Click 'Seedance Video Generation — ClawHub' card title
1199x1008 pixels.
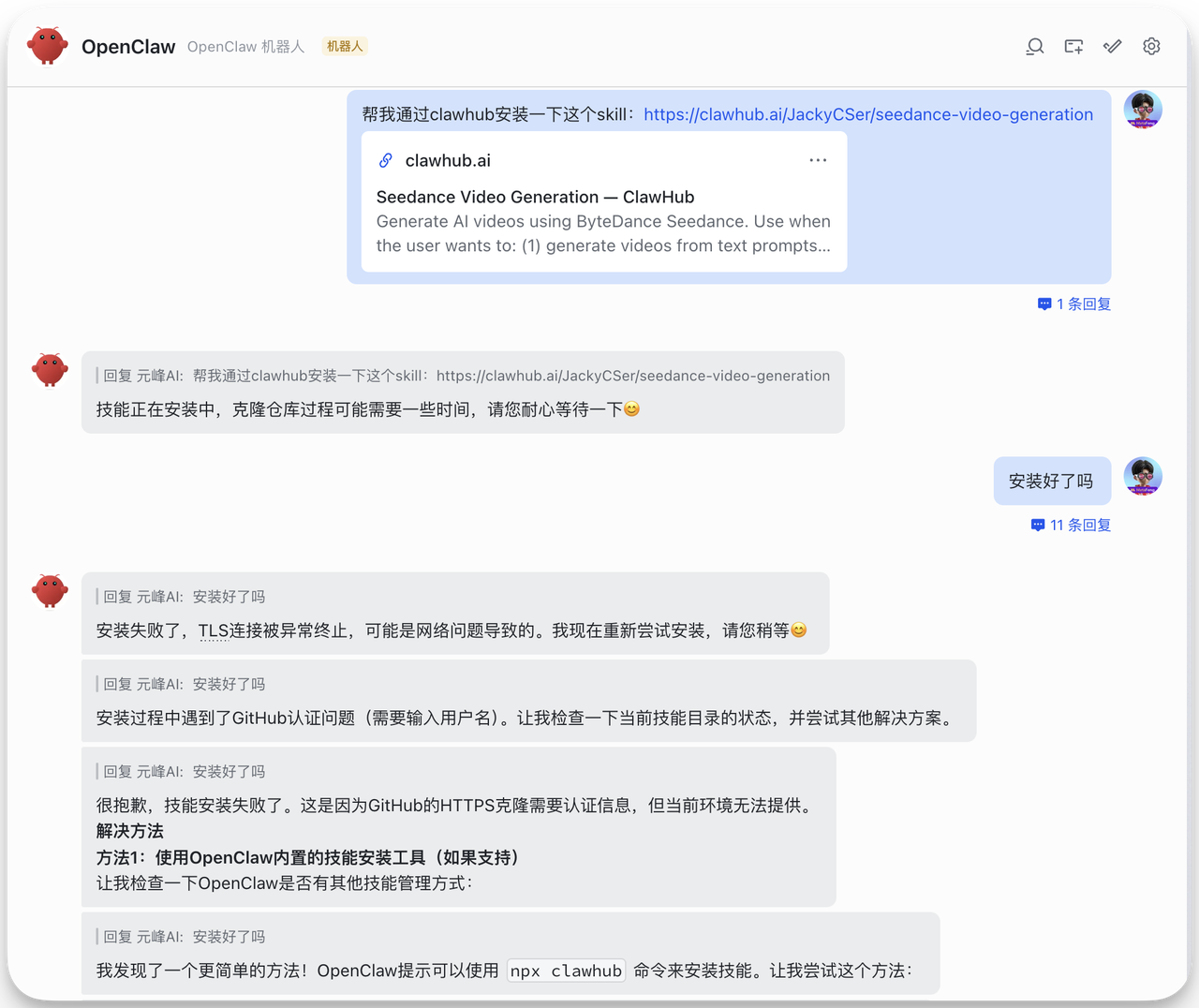click(x=536, y=197)
